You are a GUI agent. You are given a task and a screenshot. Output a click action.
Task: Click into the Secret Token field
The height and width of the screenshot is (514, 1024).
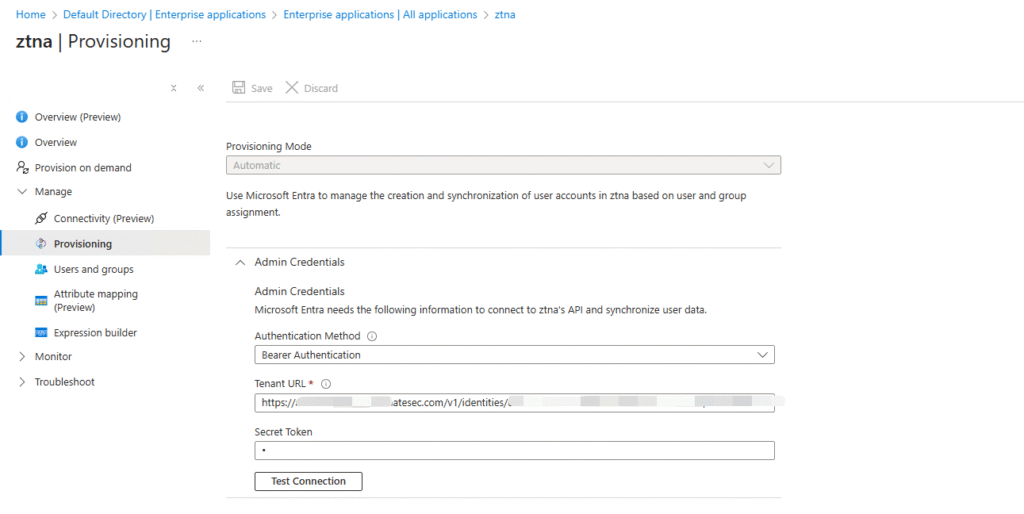coord(514,451)
